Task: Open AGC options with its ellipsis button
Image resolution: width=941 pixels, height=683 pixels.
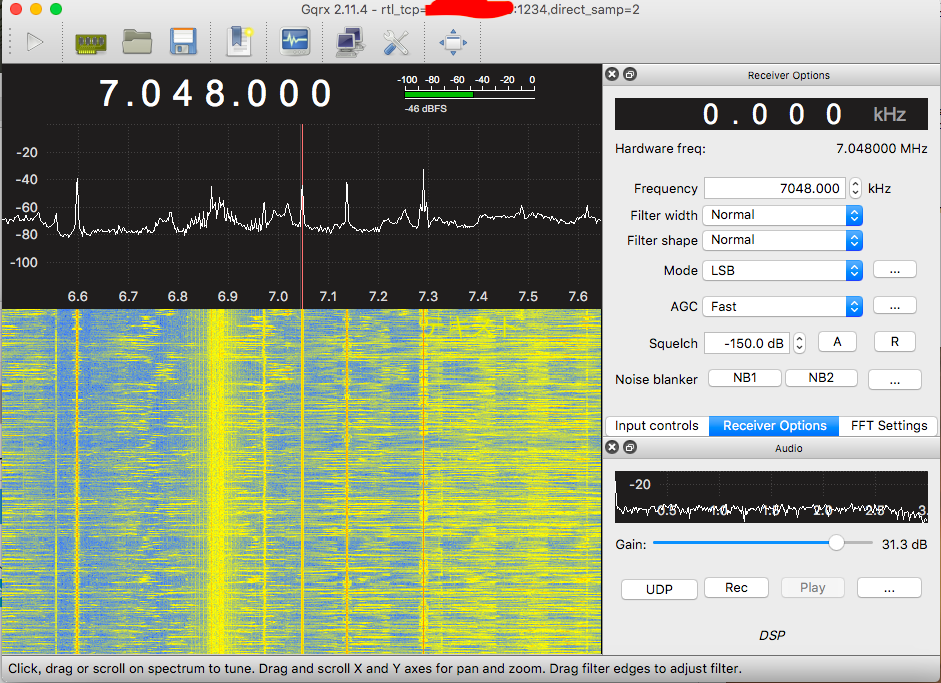Action: point(894,305)
